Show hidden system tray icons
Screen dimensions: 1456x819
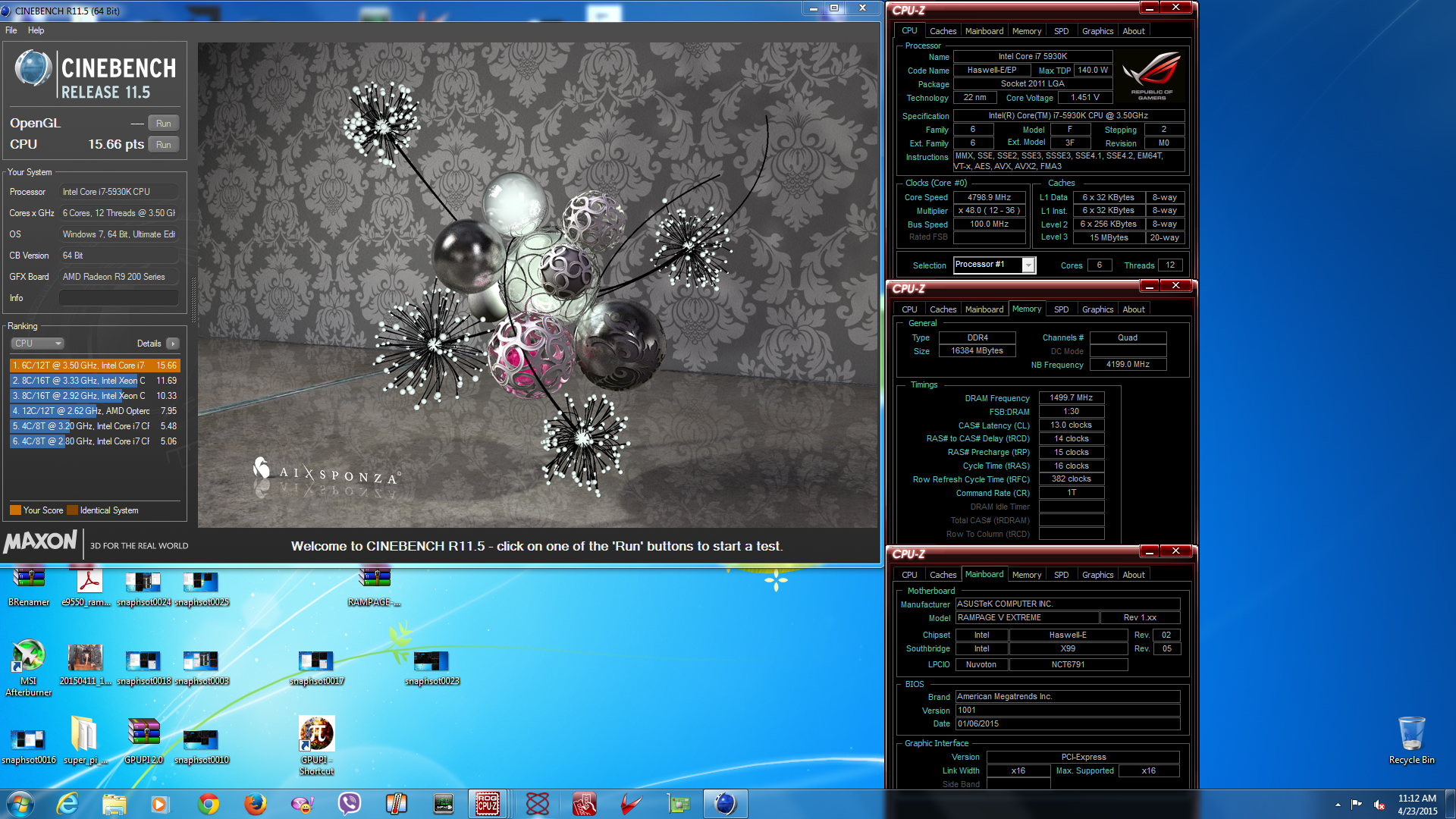(1338, 805)
